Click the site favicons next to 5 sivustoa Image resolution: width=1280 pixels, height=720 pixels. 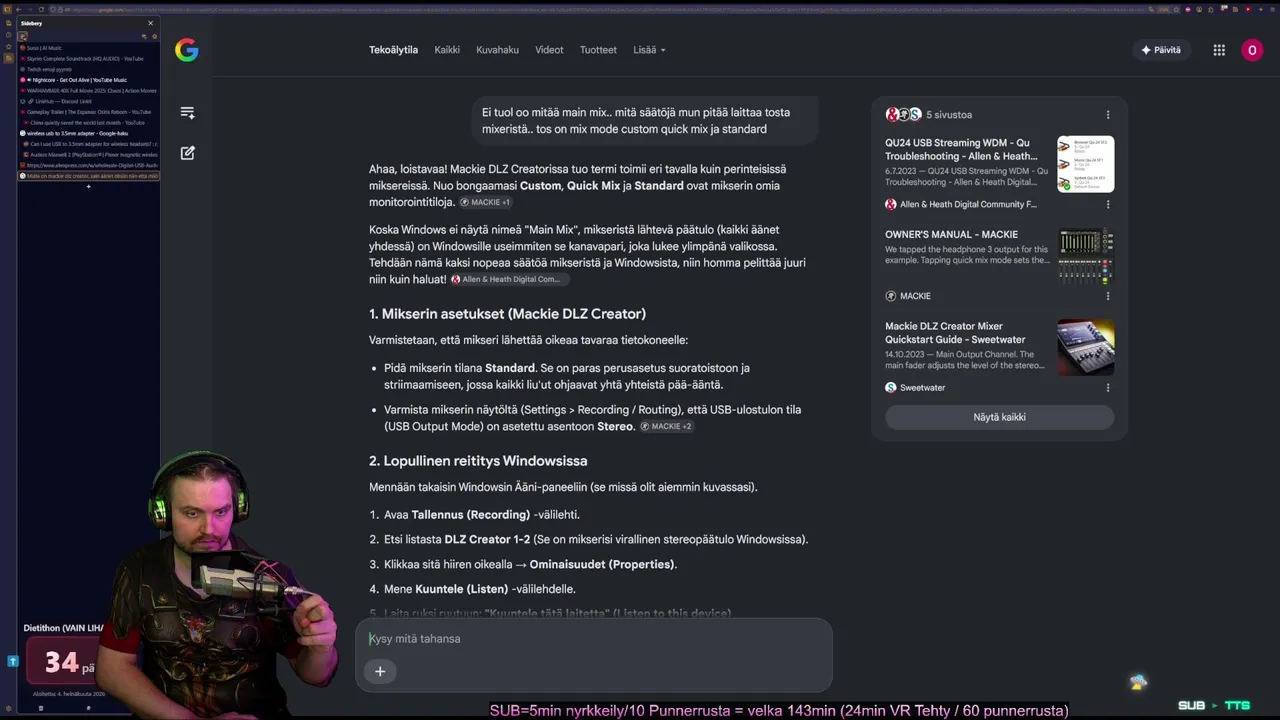point(903,115)
